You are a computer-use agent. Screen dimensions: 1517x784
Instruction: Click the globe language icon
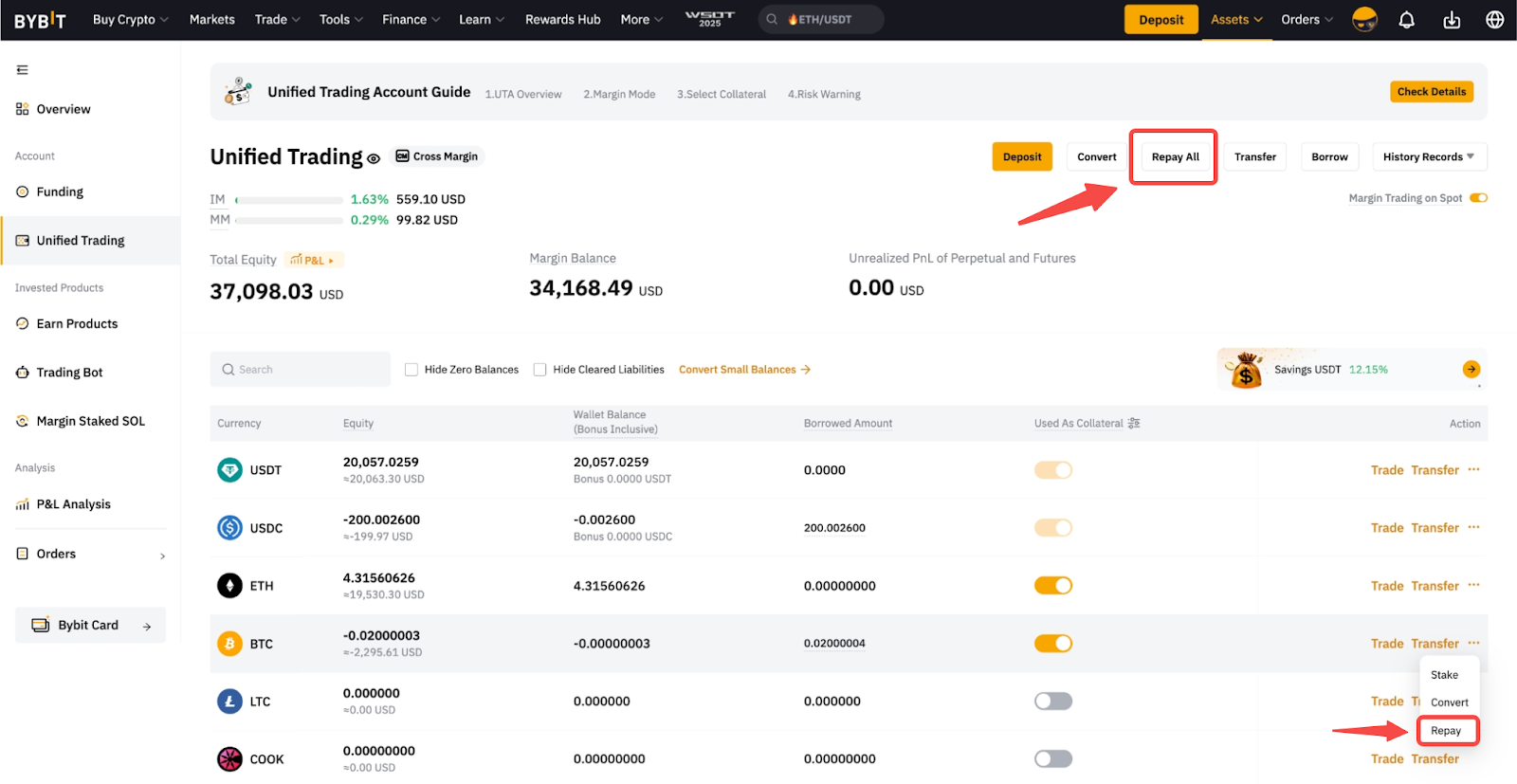point(1495,20)
